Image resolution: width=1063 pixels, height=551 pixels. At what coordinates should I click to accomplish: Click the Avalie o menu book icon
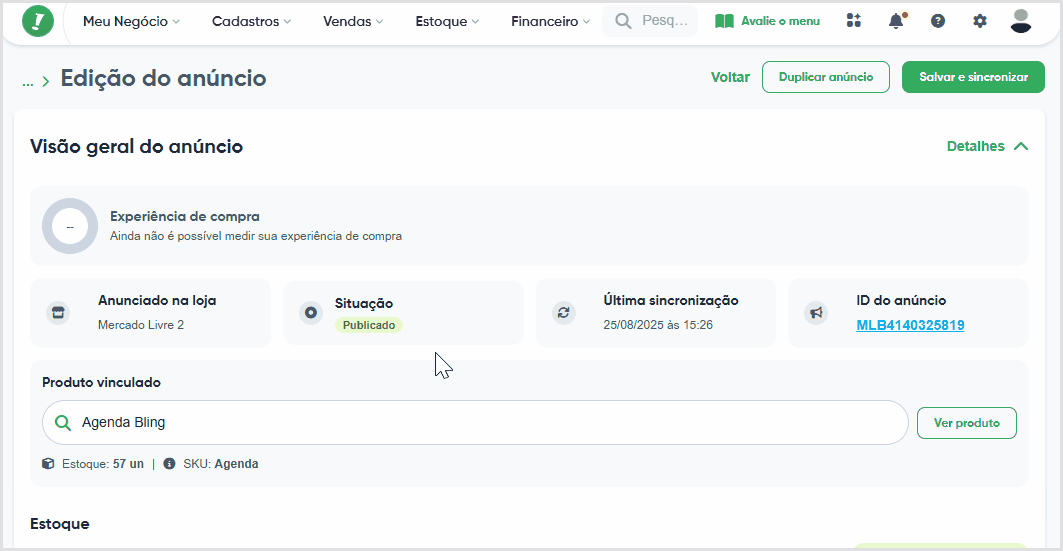[x=724, y=21]
